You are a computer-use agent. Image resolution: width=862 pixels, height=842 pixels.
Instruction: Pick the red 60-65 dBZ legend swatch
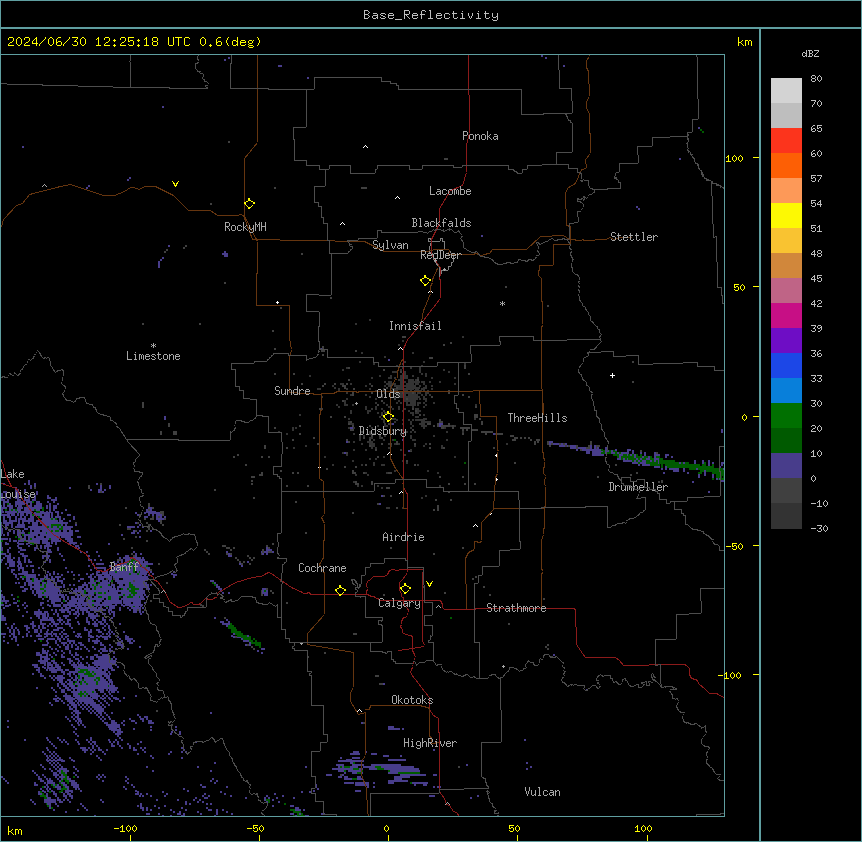point(786,140)
